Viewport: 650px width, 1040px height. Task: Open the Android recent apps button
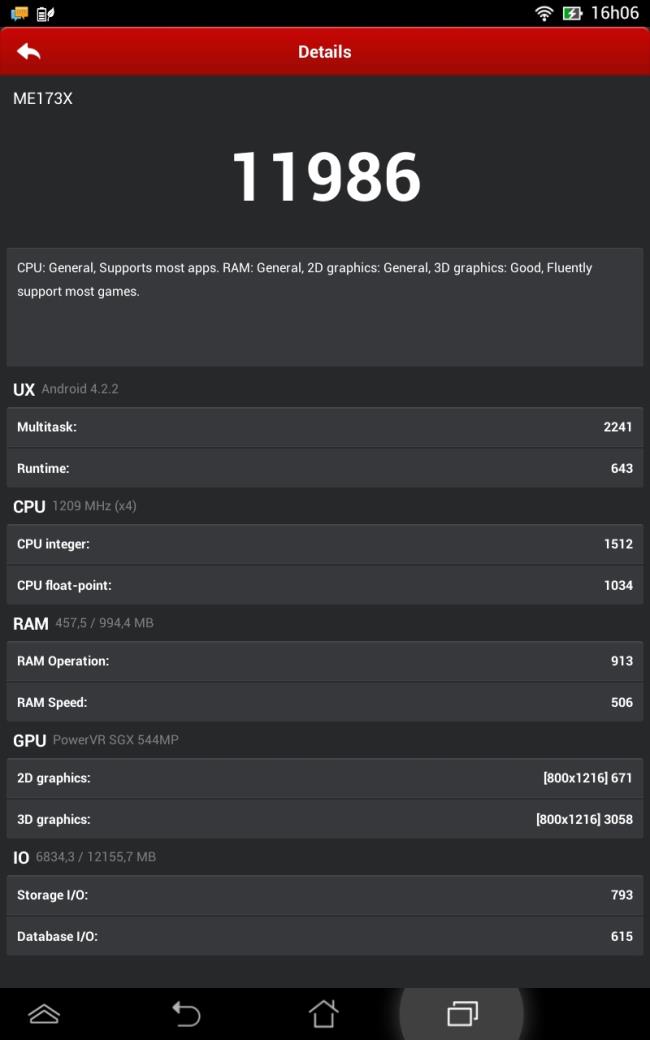[462, 1013]
